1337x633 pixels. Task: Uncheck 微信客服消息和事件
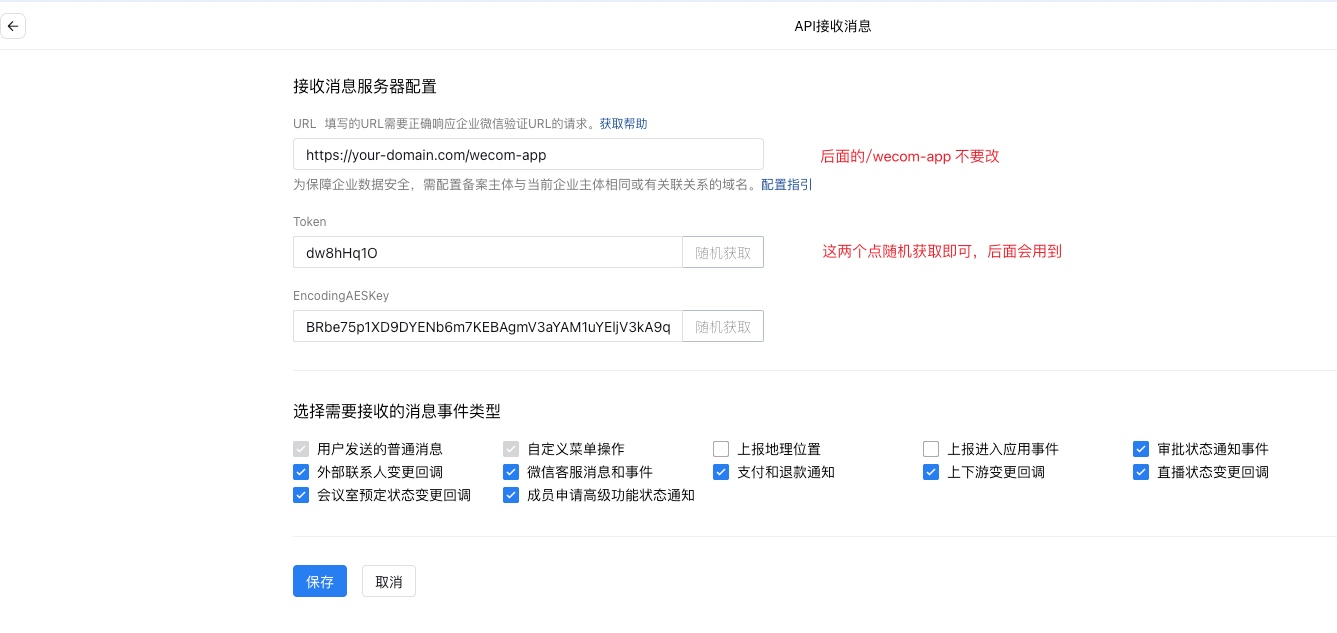click(511, 472)
